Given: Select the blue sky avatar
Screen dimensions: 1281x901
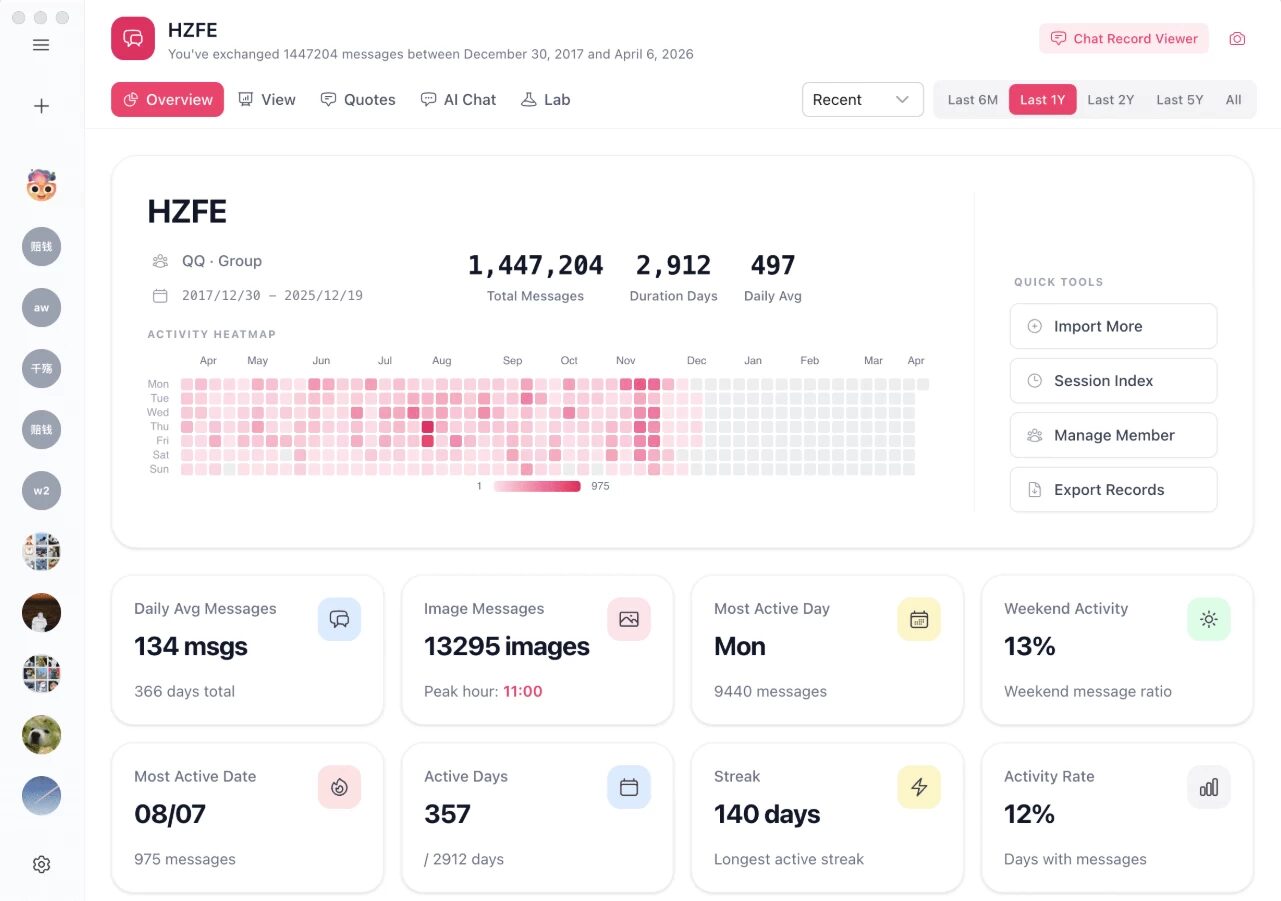Looking at the screenshot, I should (41, 796).
